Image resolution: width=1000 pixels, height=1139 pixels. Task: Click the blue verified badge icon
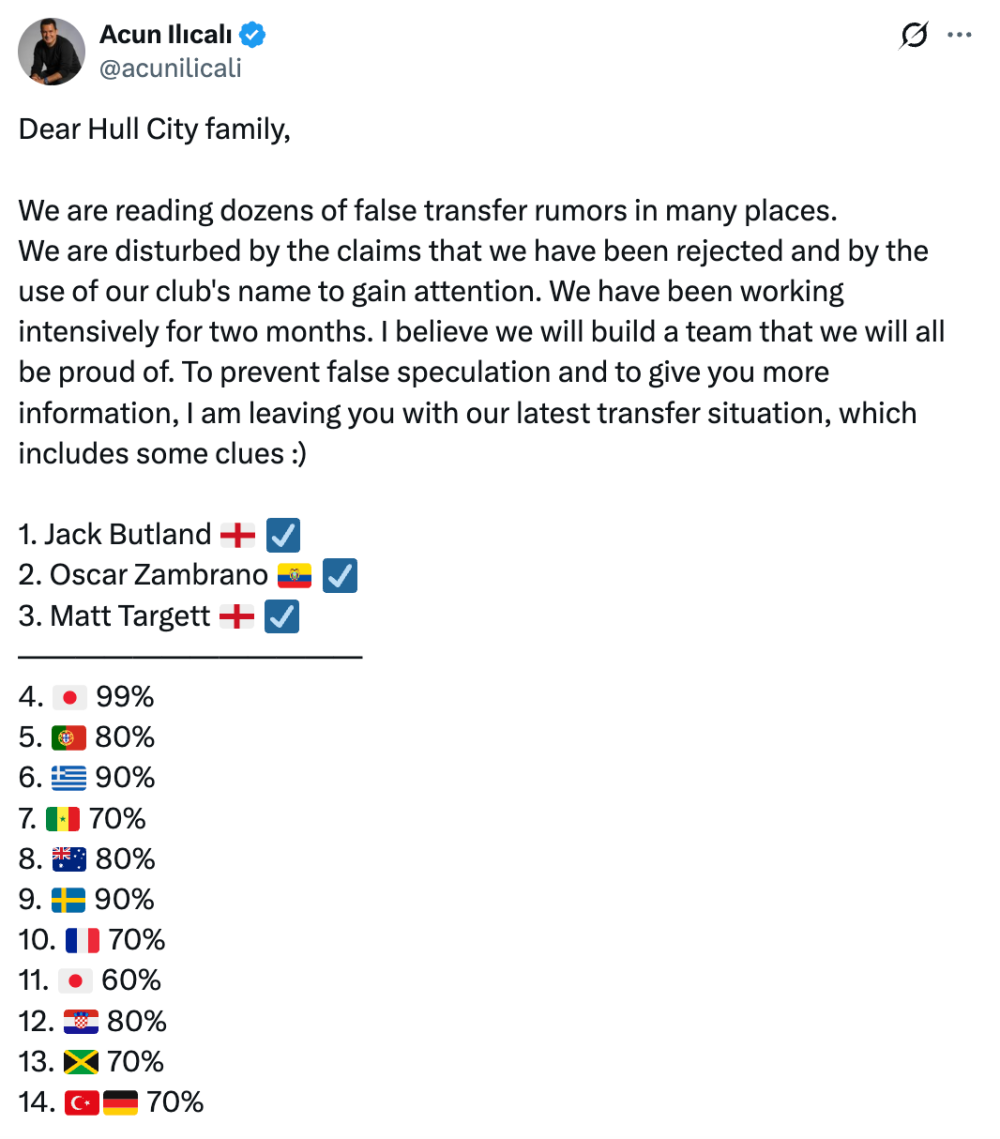tap(252, 34)
